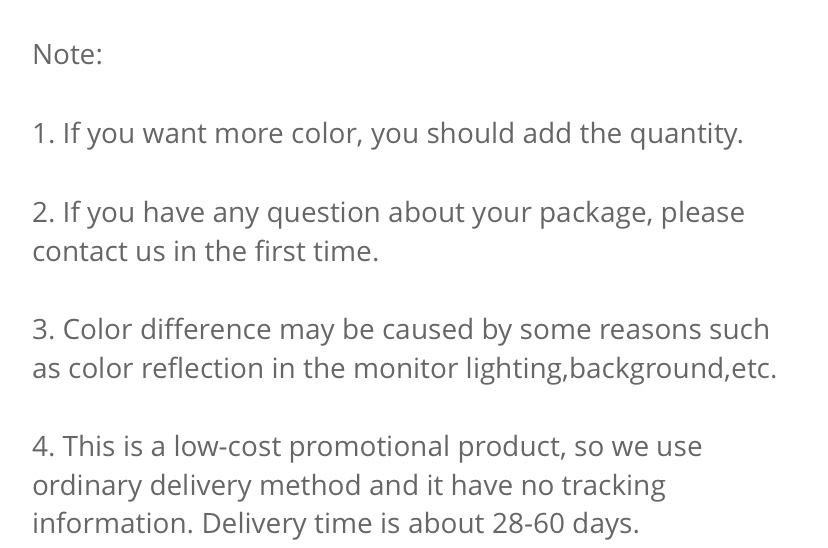Viewport: 828px width, 548px height.
Task: Click 'Color difference' in note 3
Action: [167, 329]
